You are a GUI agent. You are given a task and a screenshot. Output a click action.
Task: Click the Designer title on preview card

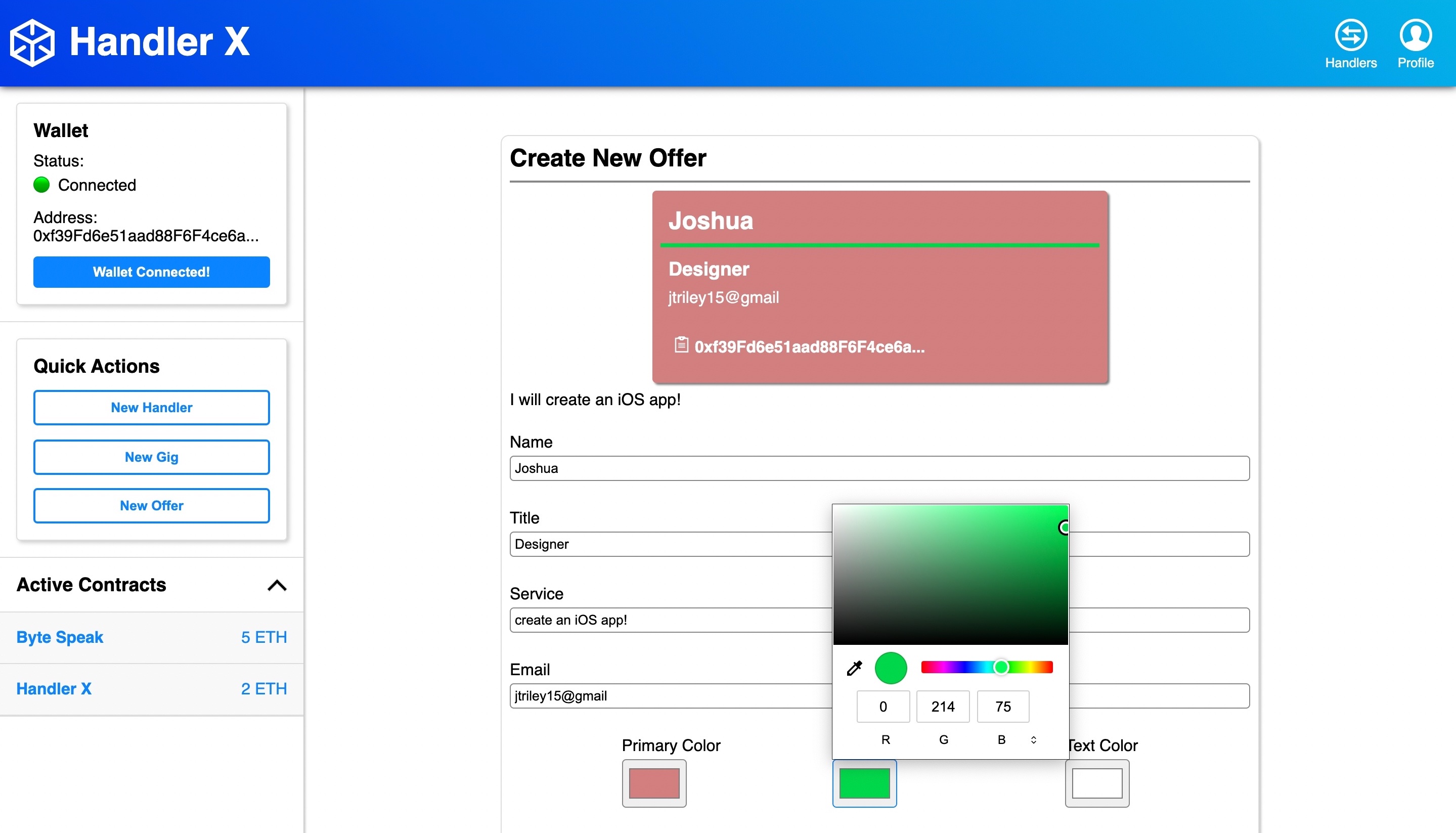(709, 269)
